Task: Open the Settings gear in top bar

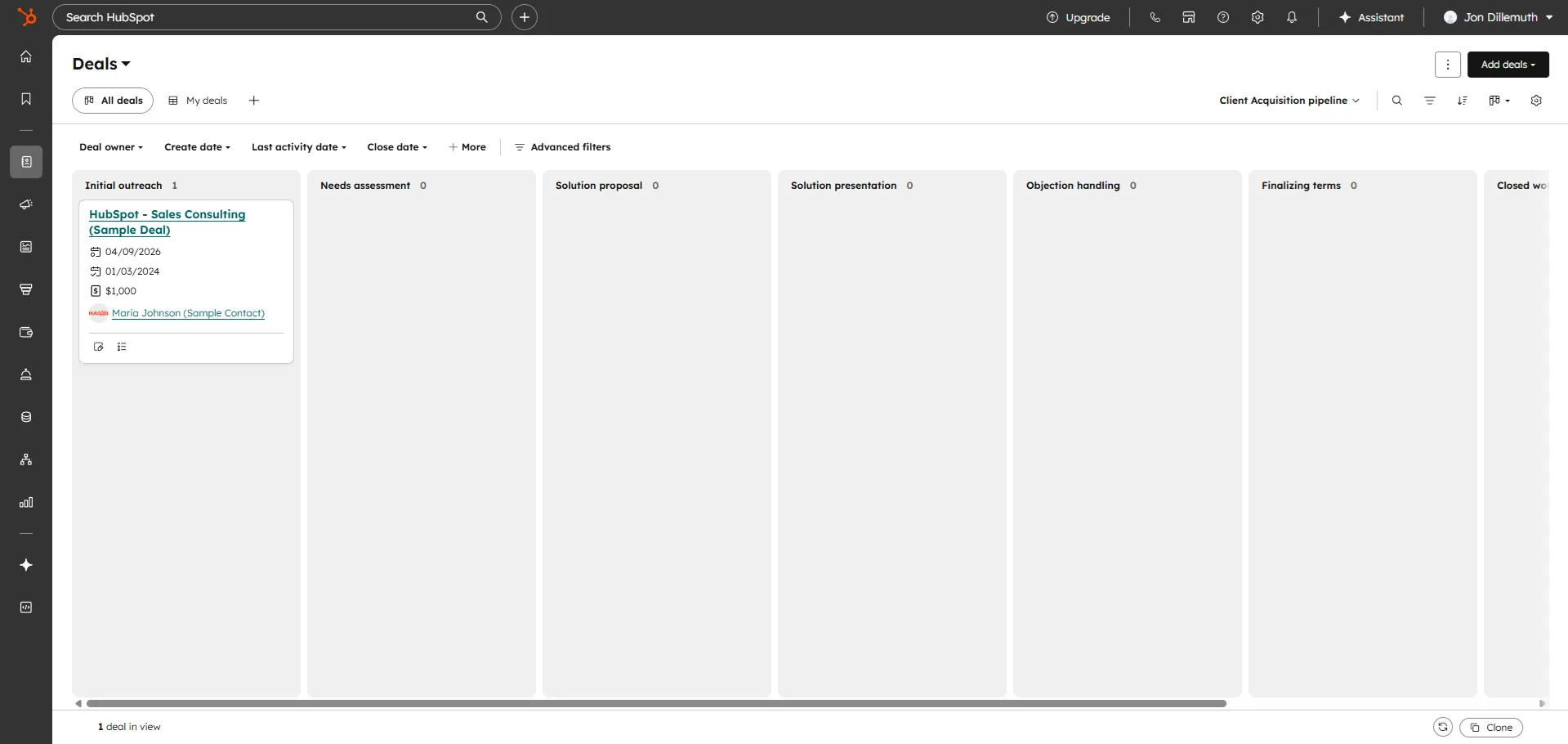Action: click(1258, 16)
